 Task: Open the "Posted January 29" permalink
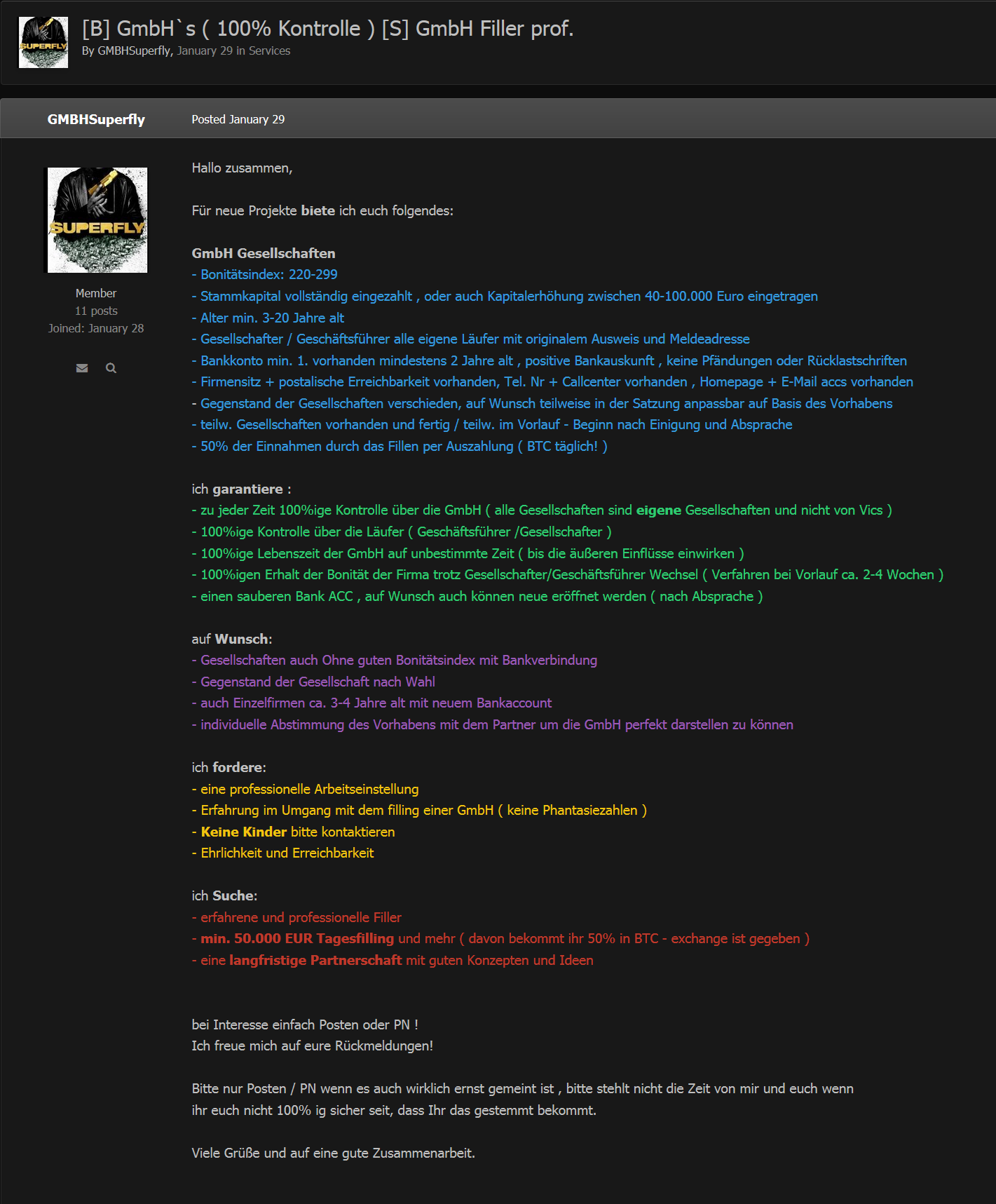(238, 119)
